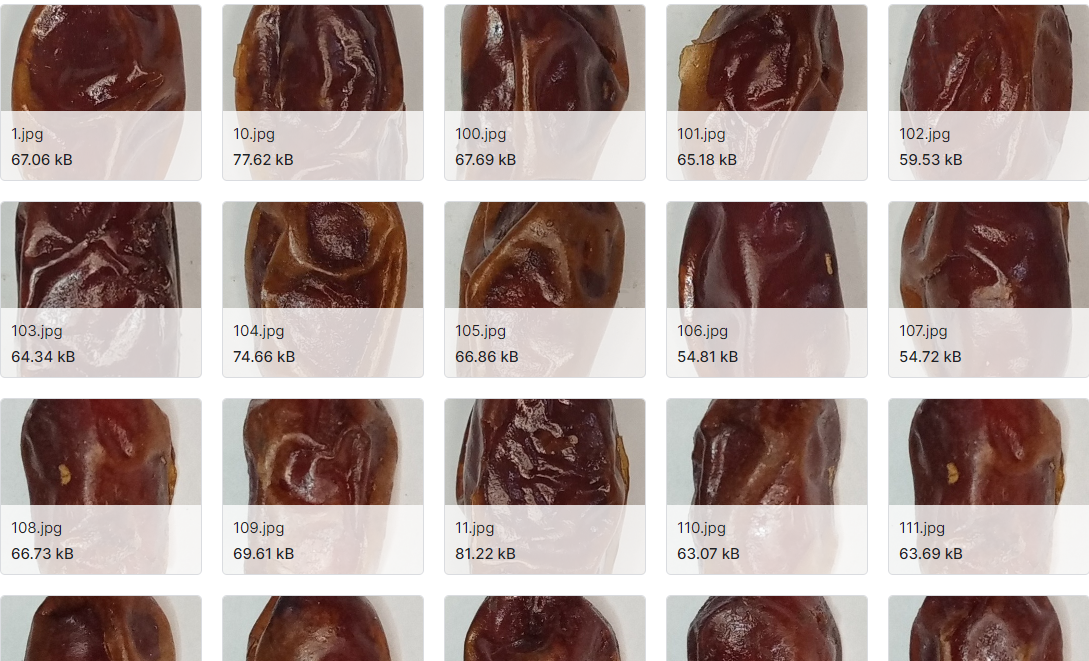This screenshot has width=1089, height=661.
Task: Open the 106.jpg image card
Action: [x=767, y=290]
